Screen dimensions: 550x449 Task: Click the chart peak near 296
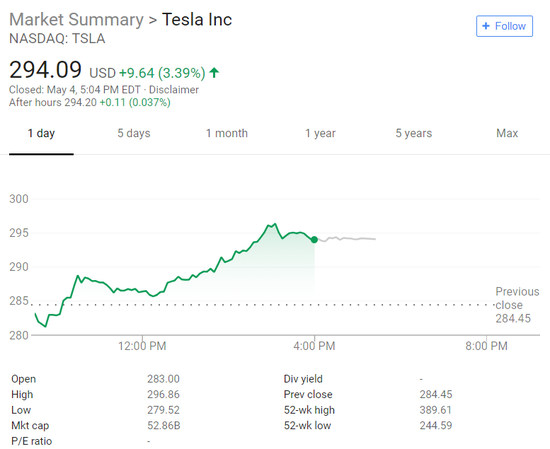(275, 224)
